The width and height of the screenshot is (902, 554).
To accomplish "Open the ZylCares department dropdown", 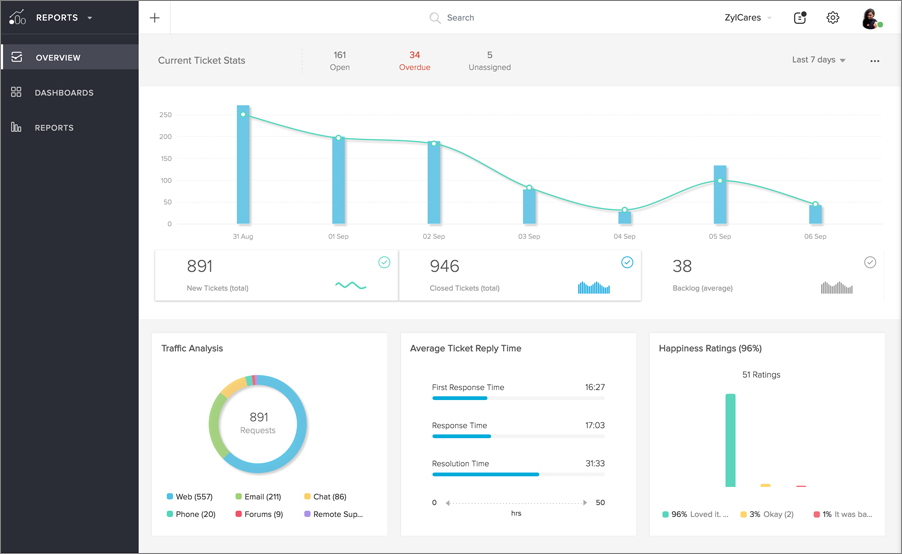I will coord(748,18).
